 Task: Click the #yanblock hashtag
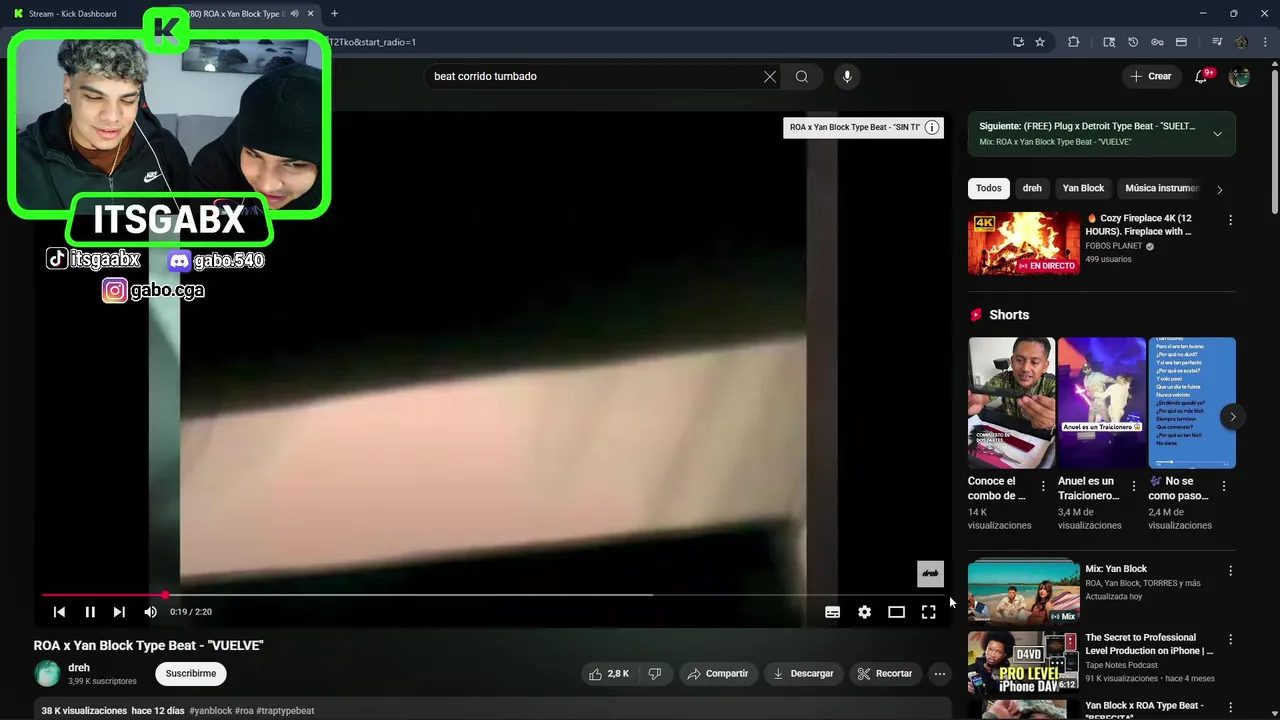point(210,711)
